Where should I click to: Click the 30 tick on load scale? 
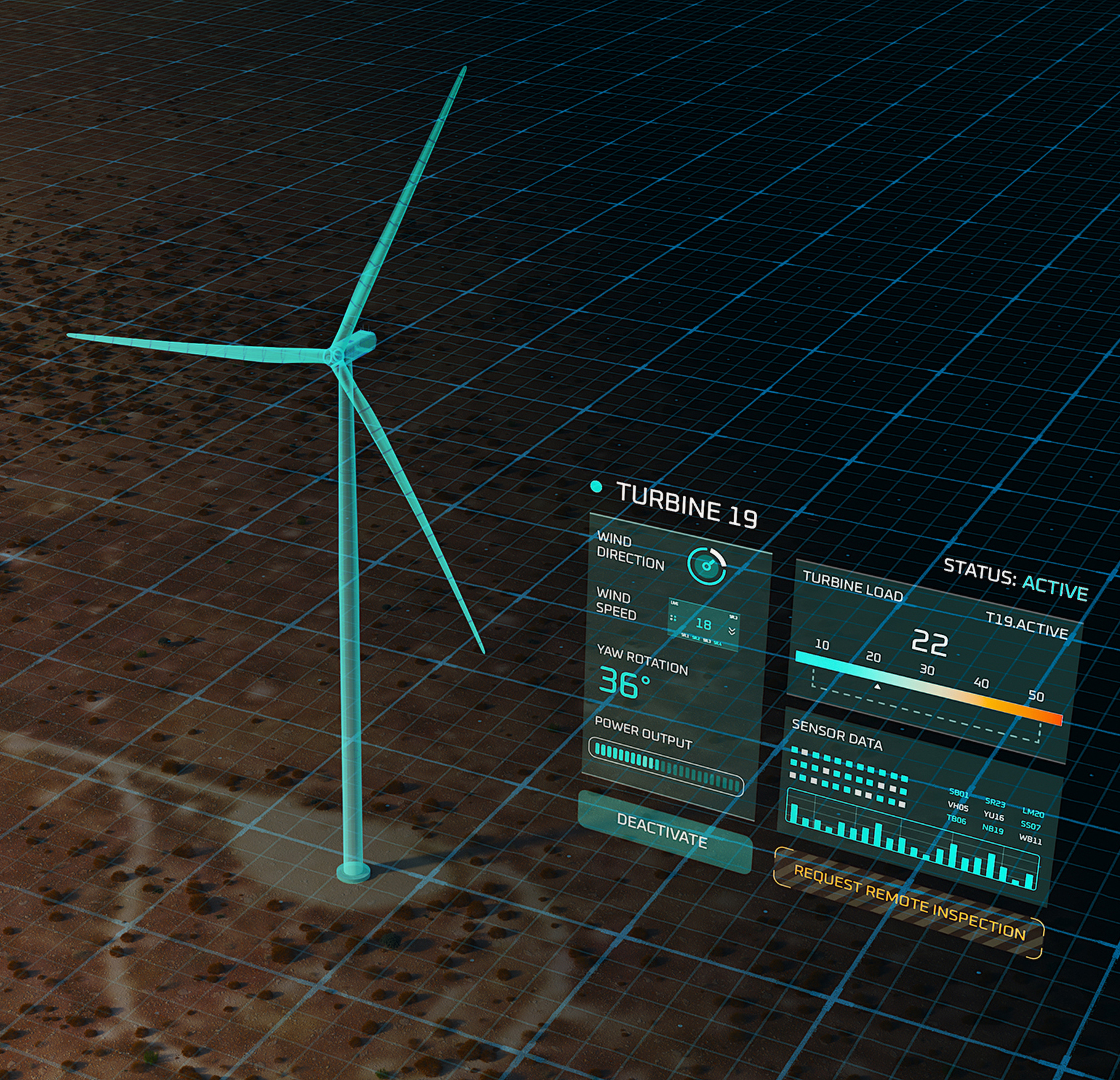pos(927,670)
